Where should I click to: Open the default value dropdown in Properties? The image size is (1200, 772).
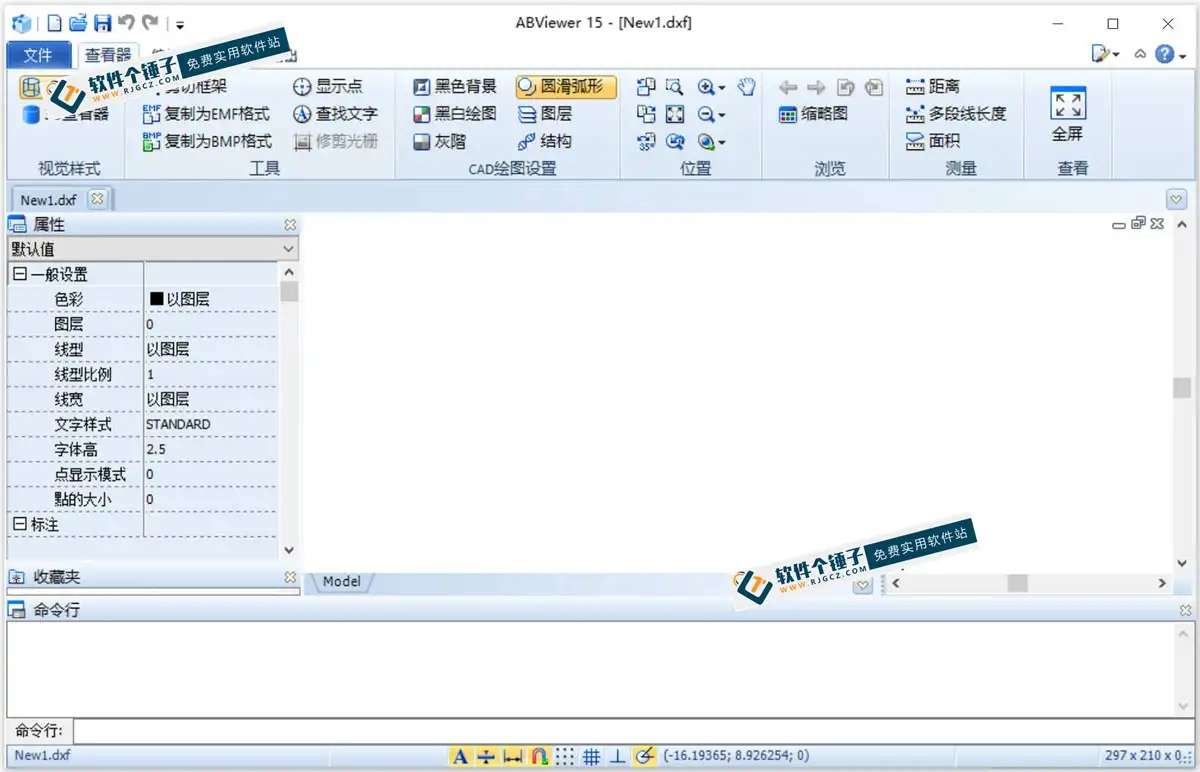(287, 248)
